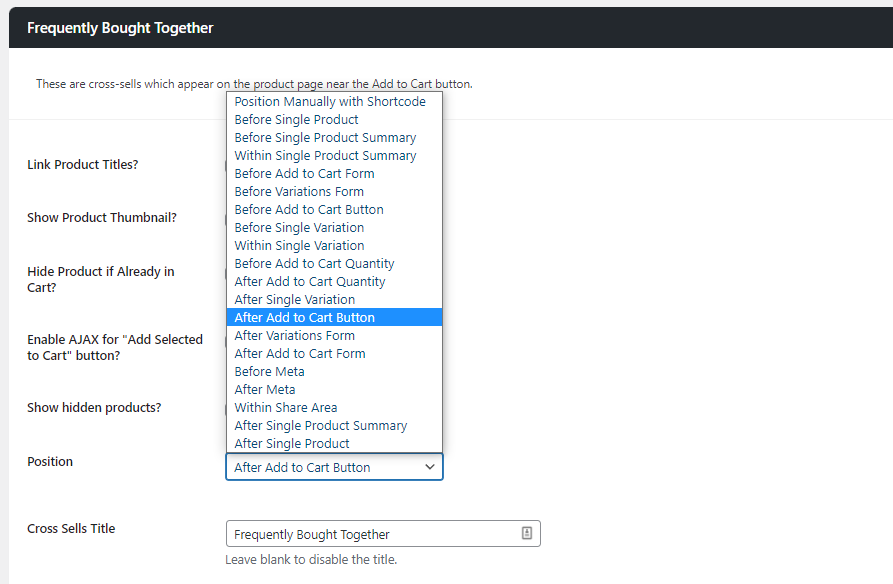Select Before Meta from the position list
893x584 pixels.
[x=269, y=371]
